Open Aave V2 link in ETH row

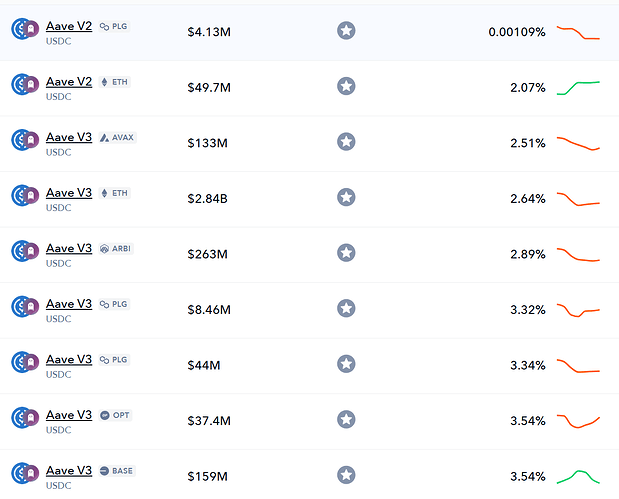click(x=69, y=82)
